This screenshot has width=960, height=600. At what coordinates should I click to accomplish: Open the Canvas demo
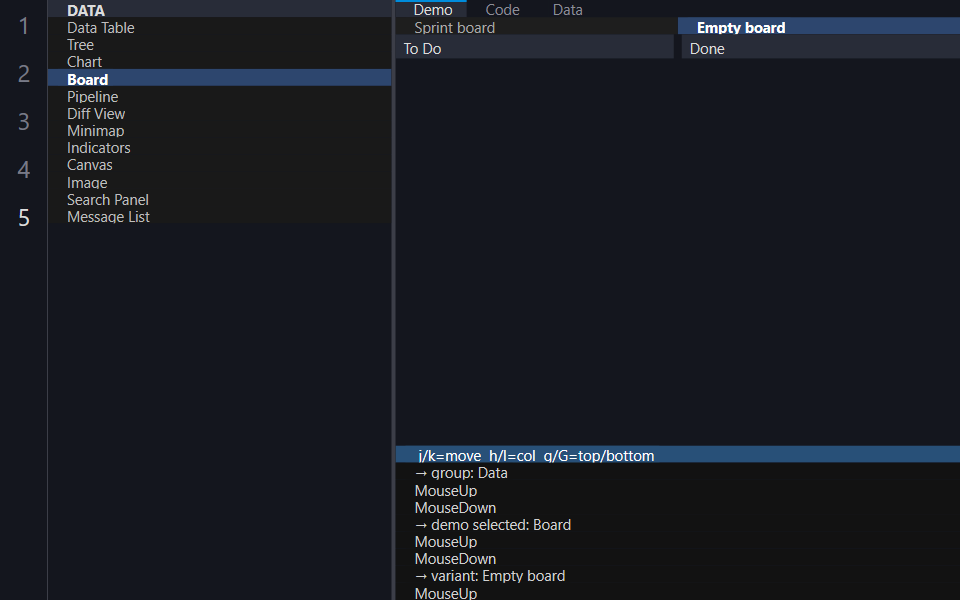coord(219,165)
